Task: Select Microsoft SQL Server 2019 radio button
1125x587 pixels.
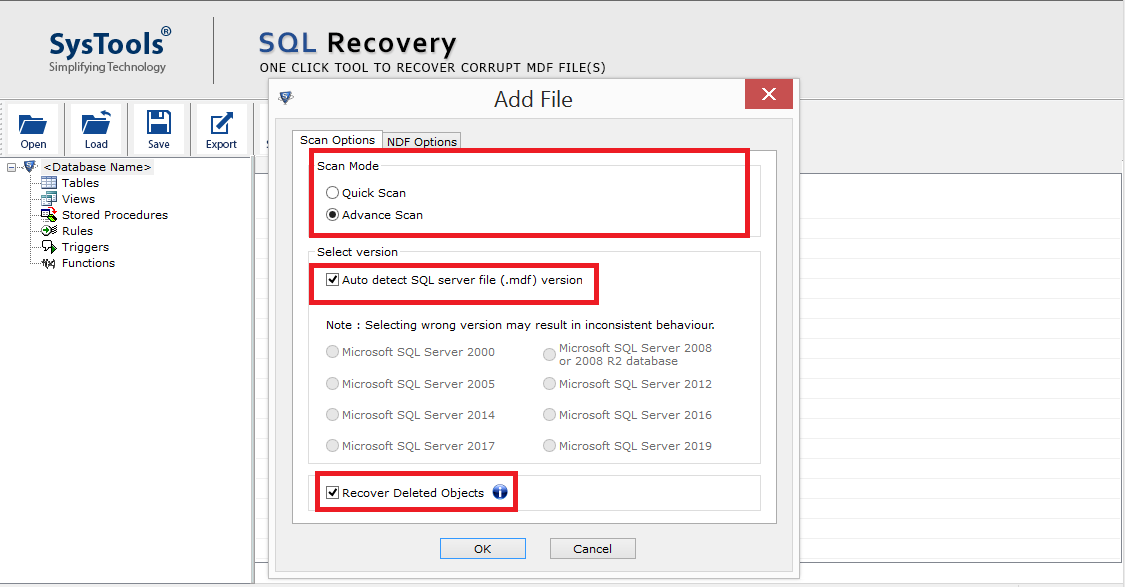Action: point(550,446)
